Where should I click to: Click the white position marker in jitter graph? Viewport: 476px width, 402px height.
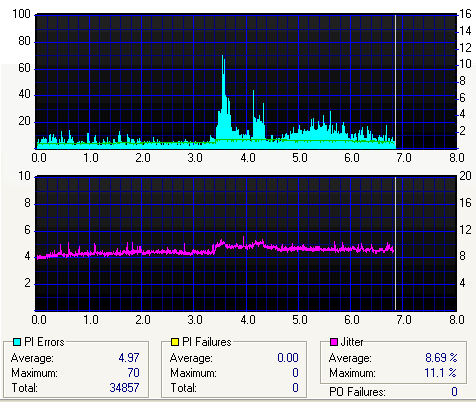point(395,244)
